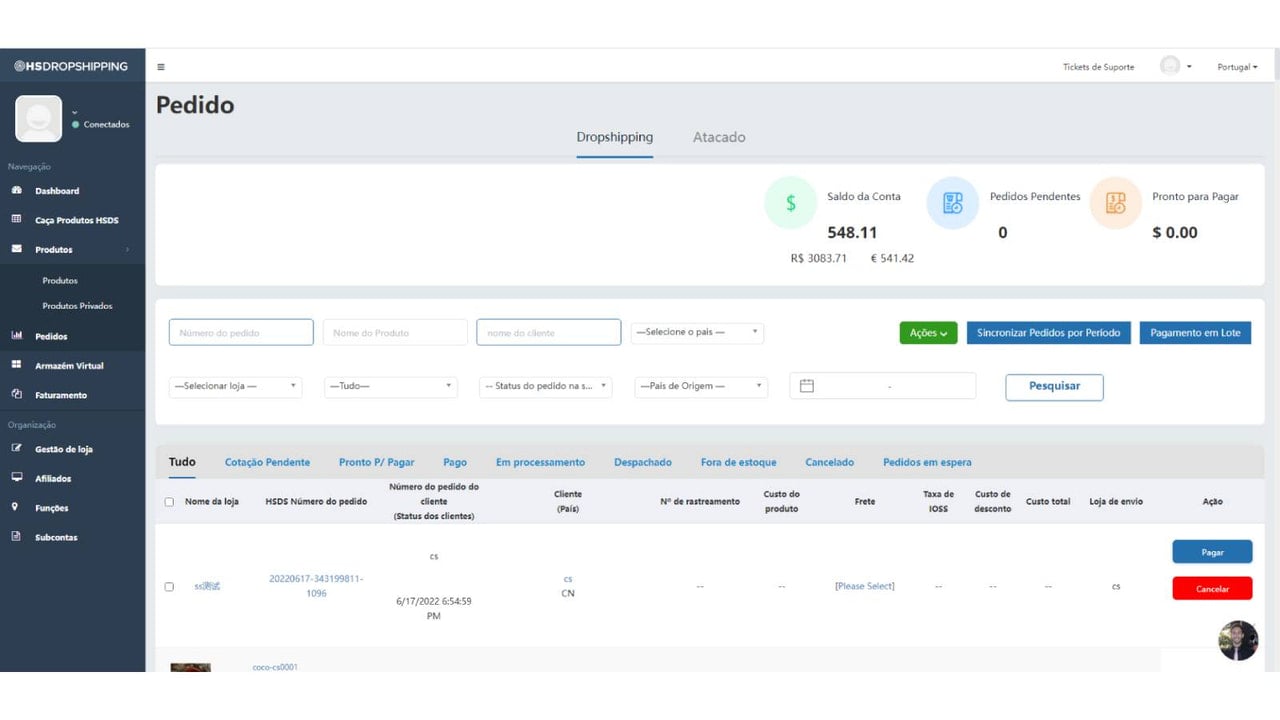Open the Dashboard sidebar icon
This screenshot has width=1280, height=720.
pyautogui.click(x=16, y=190)
